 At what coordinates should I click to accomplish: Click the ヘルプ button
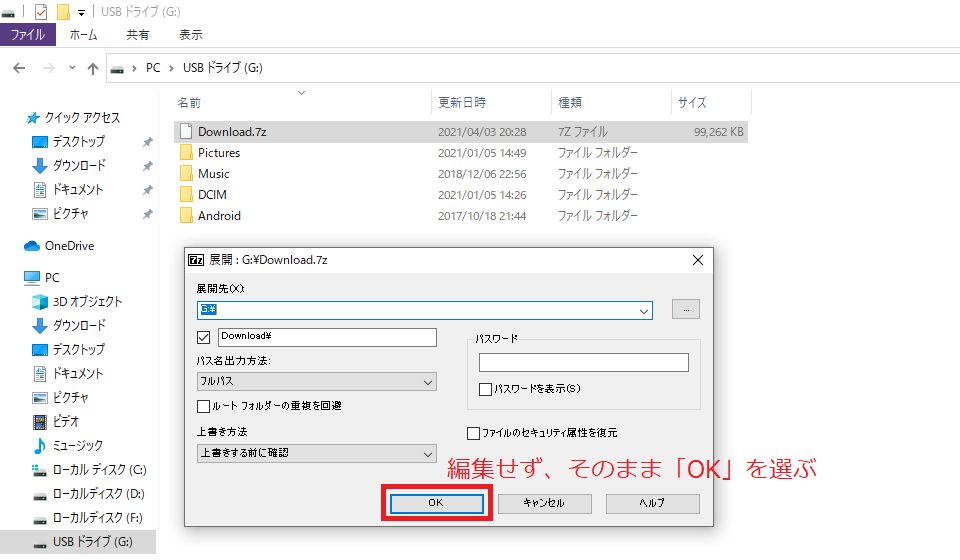click(x=653, y=503)
